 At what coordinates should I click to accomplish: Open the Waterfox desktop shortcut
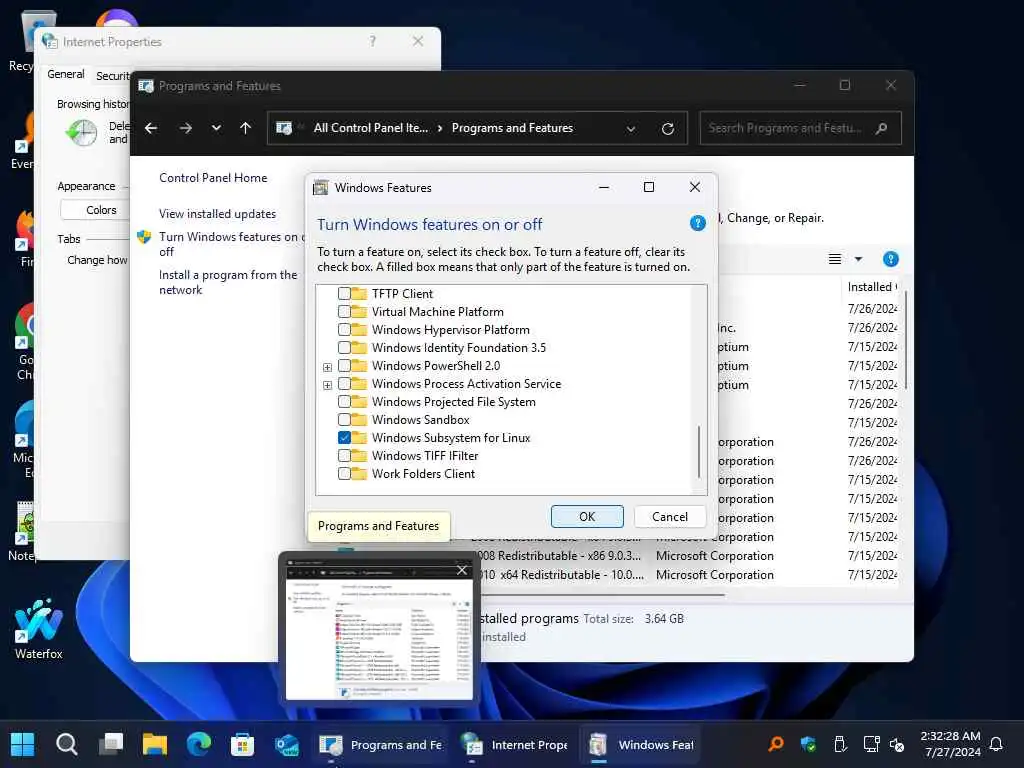coord(39,628)
